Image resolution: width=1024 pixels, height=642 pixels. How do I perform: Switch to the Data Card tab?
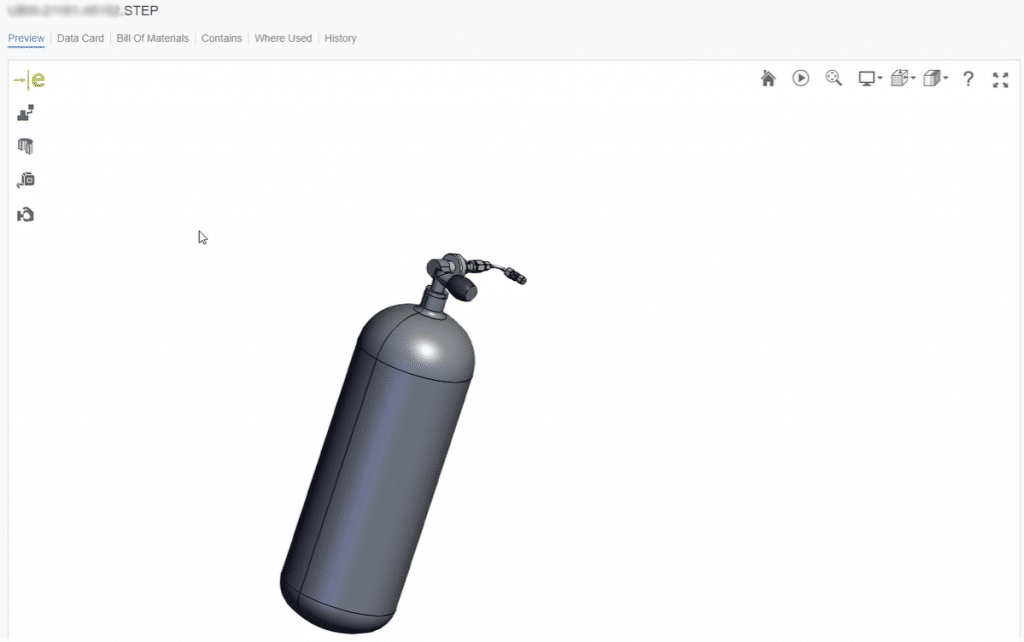tap(80, 38)
